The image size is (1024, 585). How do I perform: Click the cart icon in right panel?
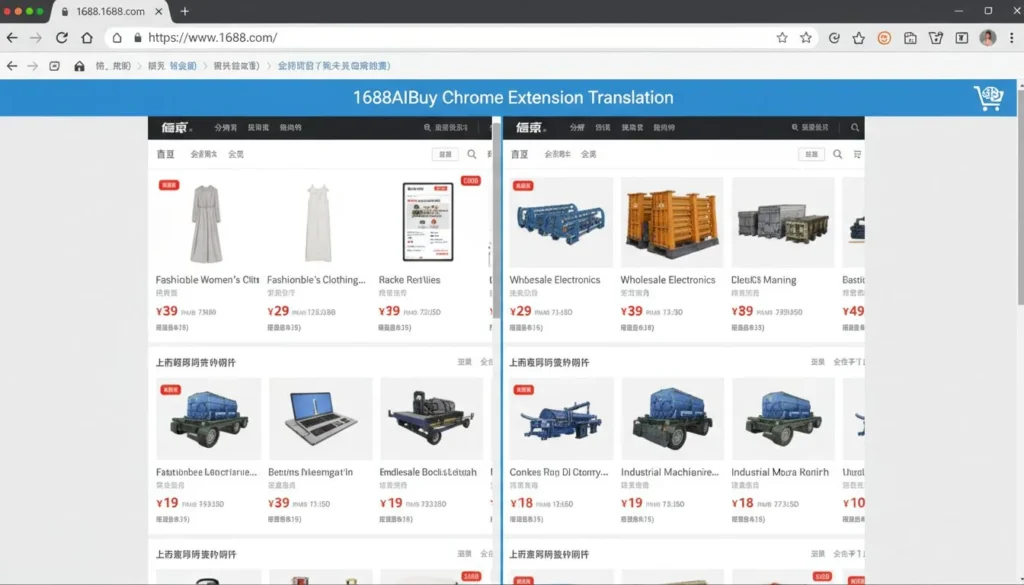point(857,154)
